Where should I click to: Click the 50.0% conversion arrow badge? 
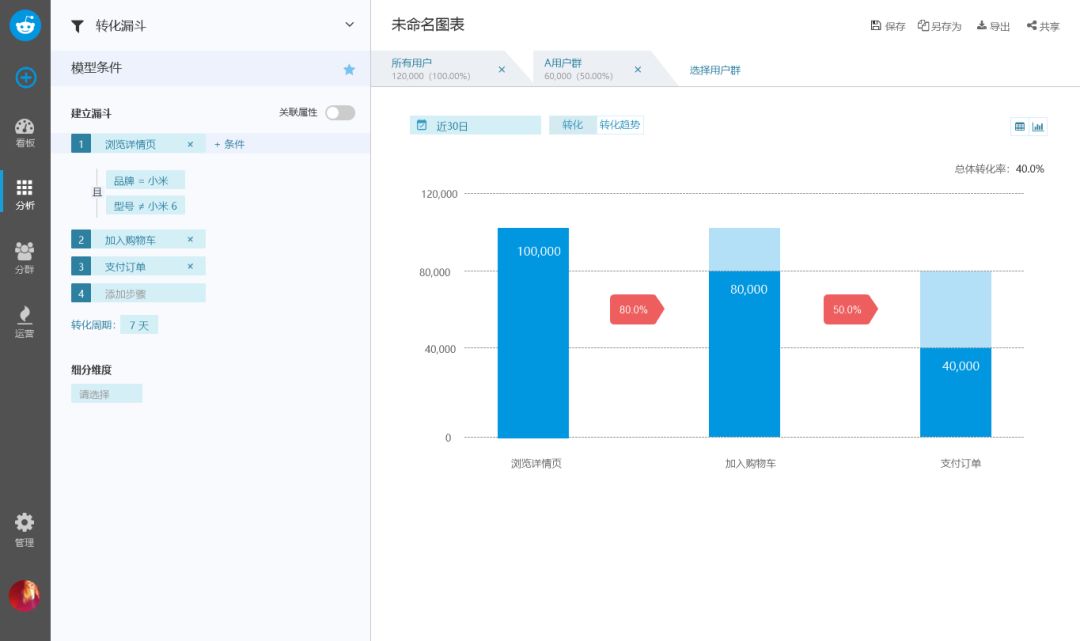click(x=851, y=309)
